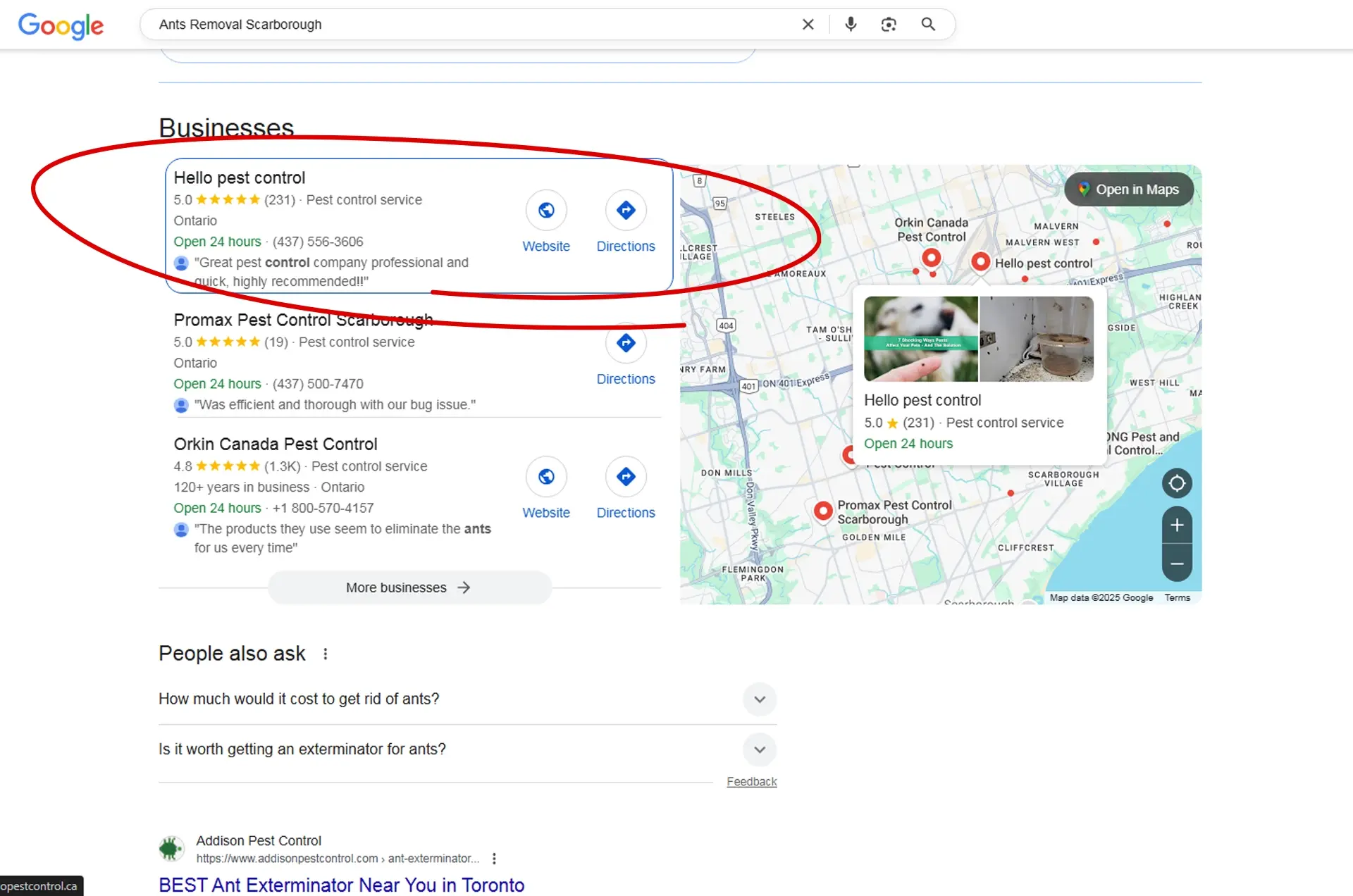Click Addison Pest Control site name
Screen dimensions: 1353x896
tap(259, 841)
